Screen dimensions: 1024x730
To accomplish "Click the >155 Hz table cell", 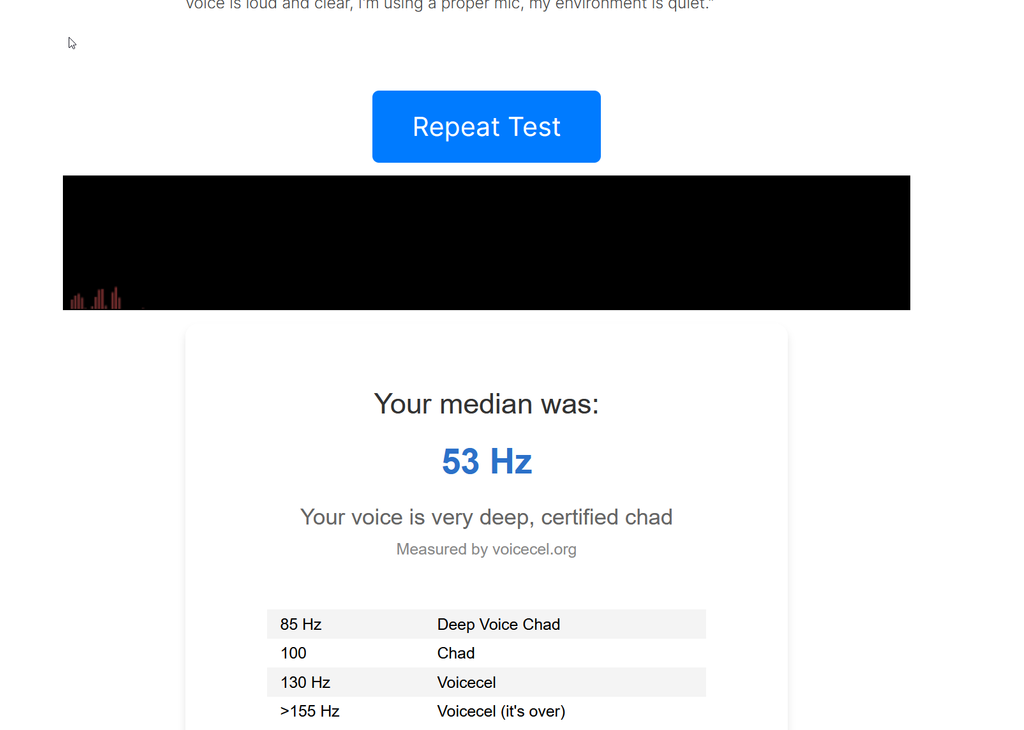I will 310,711.
